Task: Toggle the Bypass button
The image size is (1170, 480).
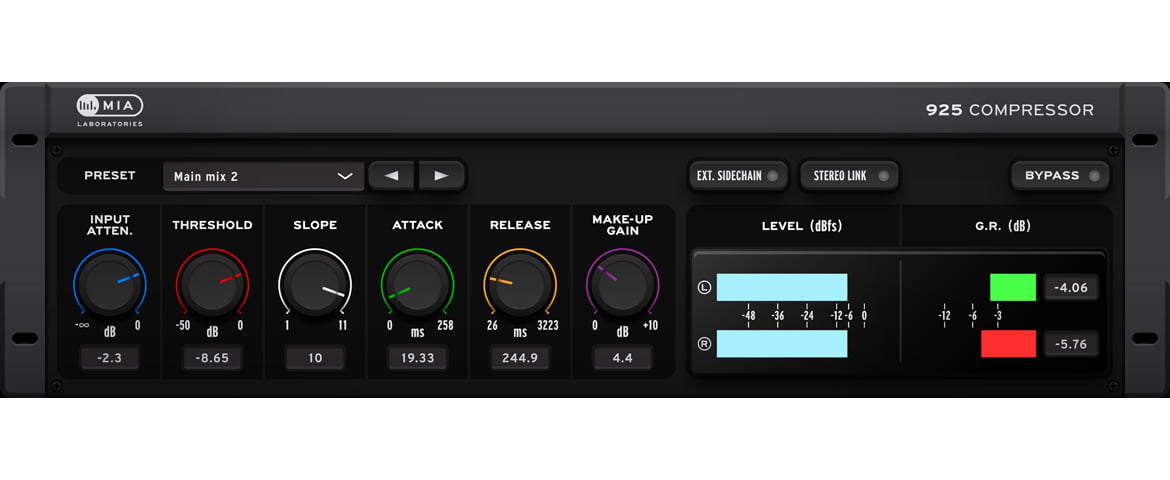Action: click(x=1060, y=176)
